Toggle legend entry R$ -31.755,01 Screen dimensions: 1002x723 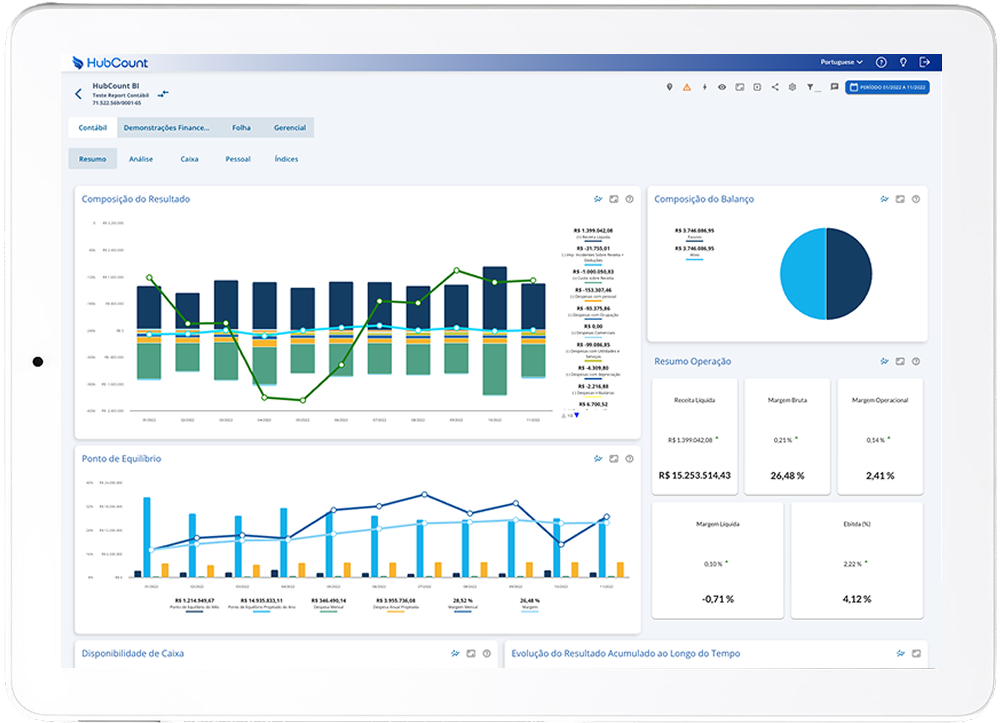click(x=593, y=254)
